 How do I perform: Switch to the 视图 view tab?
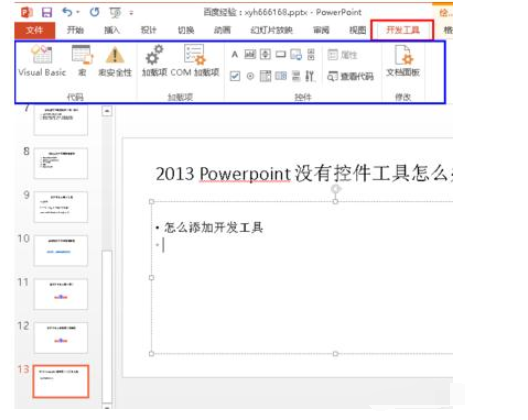click(358, 30)
